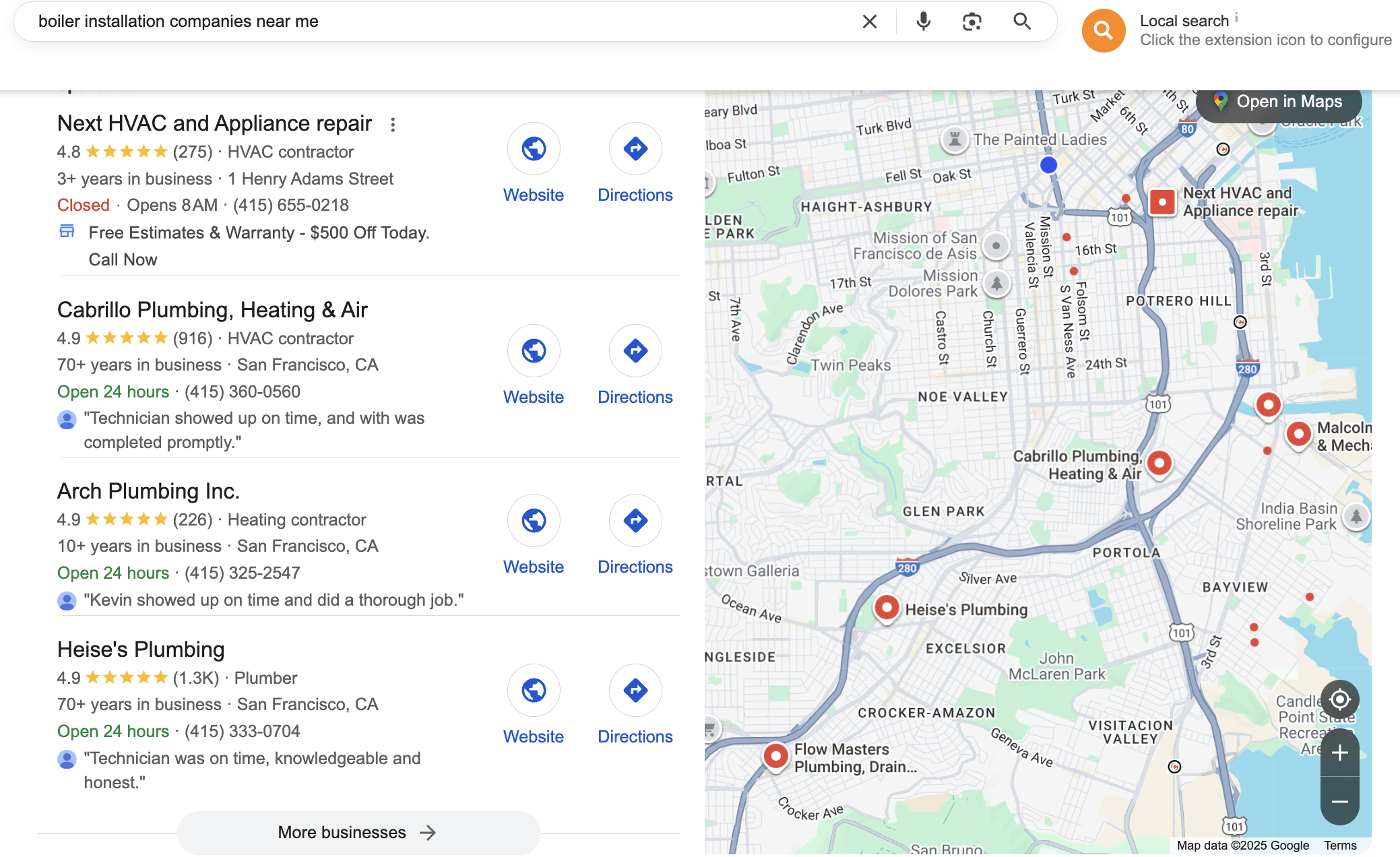Open Next HVAC website globe icon

click(534, 148)
